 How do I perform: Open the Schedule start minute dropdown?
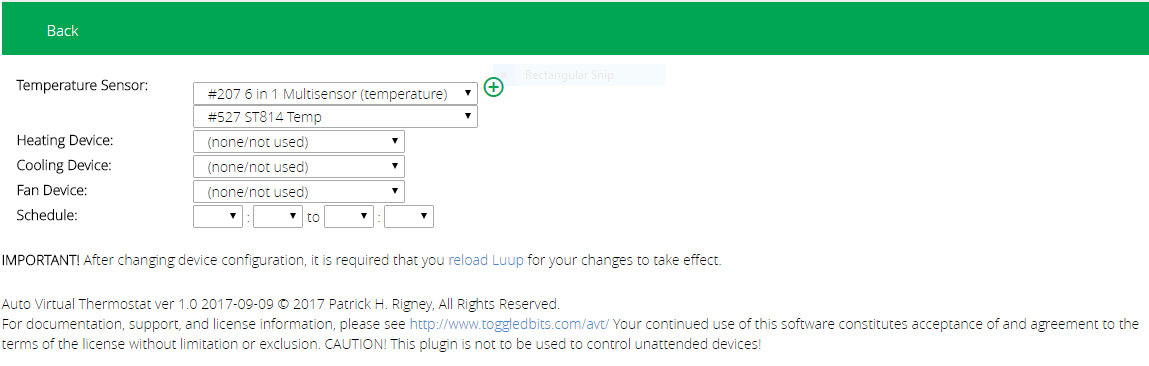point(278,216)
